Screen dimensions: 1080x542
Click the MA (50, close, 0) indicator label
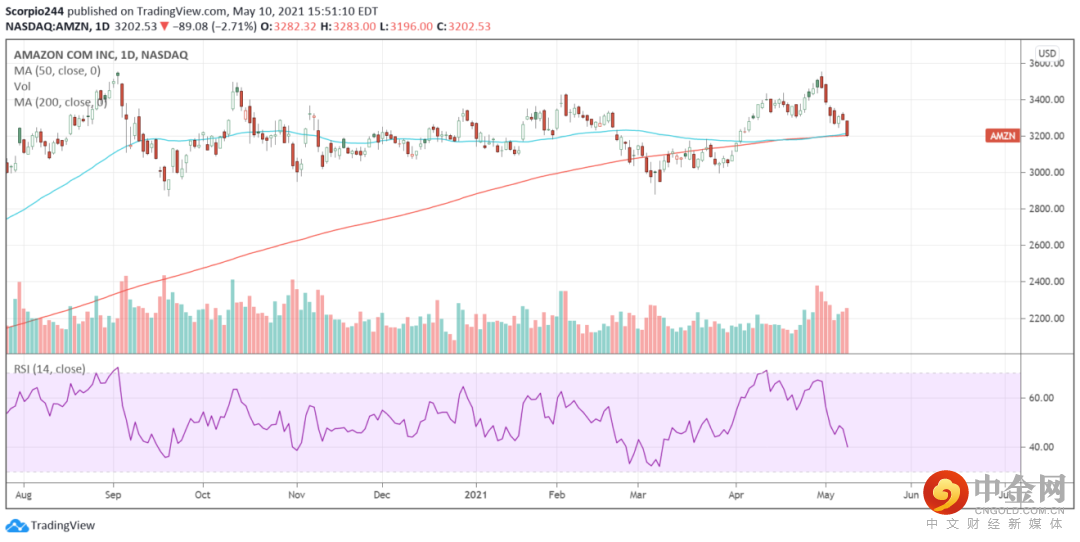57,70
